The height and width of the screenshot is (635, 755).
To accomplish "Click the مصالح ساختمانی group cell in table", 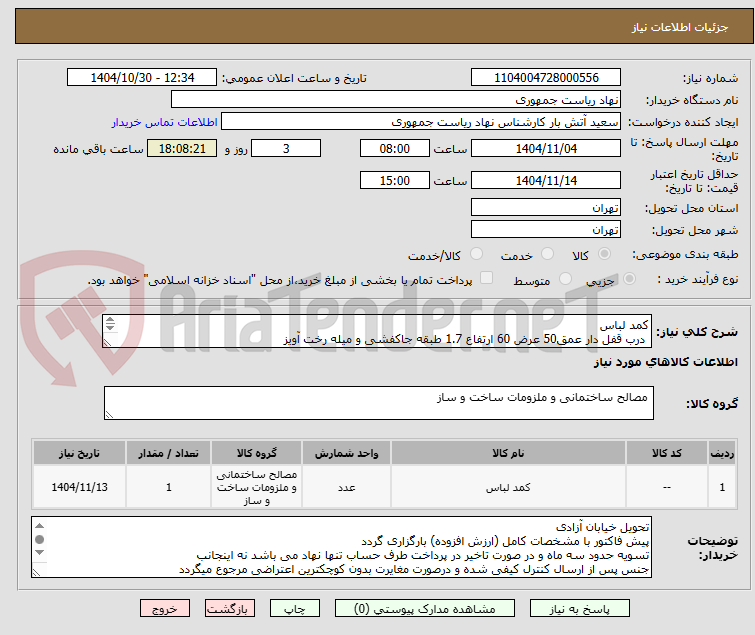I will coord(257,487).
